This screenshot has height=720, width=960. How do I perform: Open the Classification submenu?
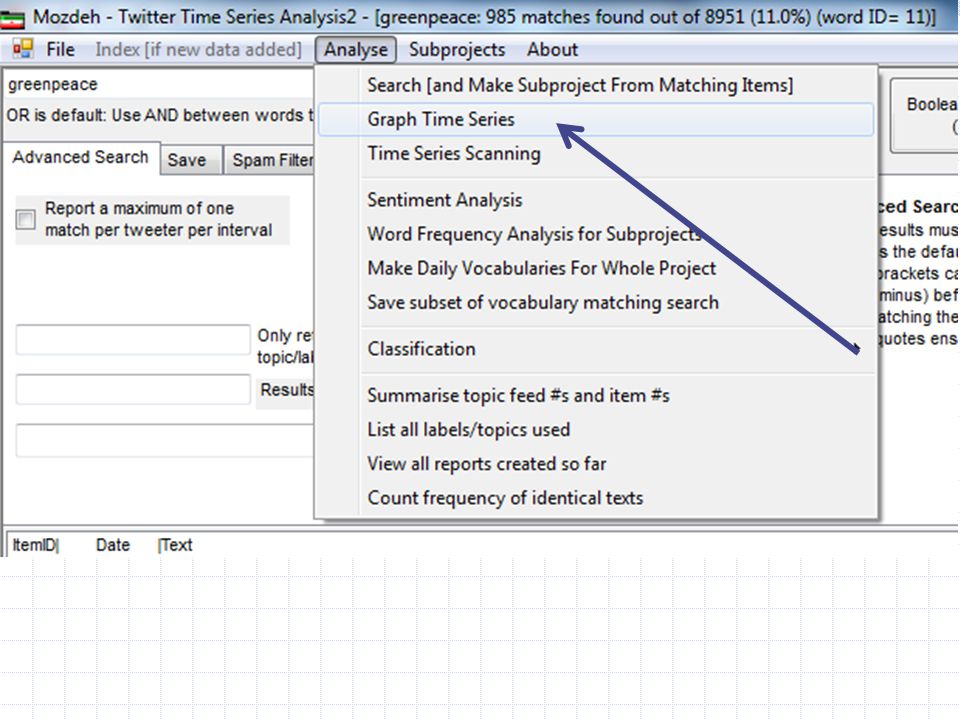click(x=596, y=349)
